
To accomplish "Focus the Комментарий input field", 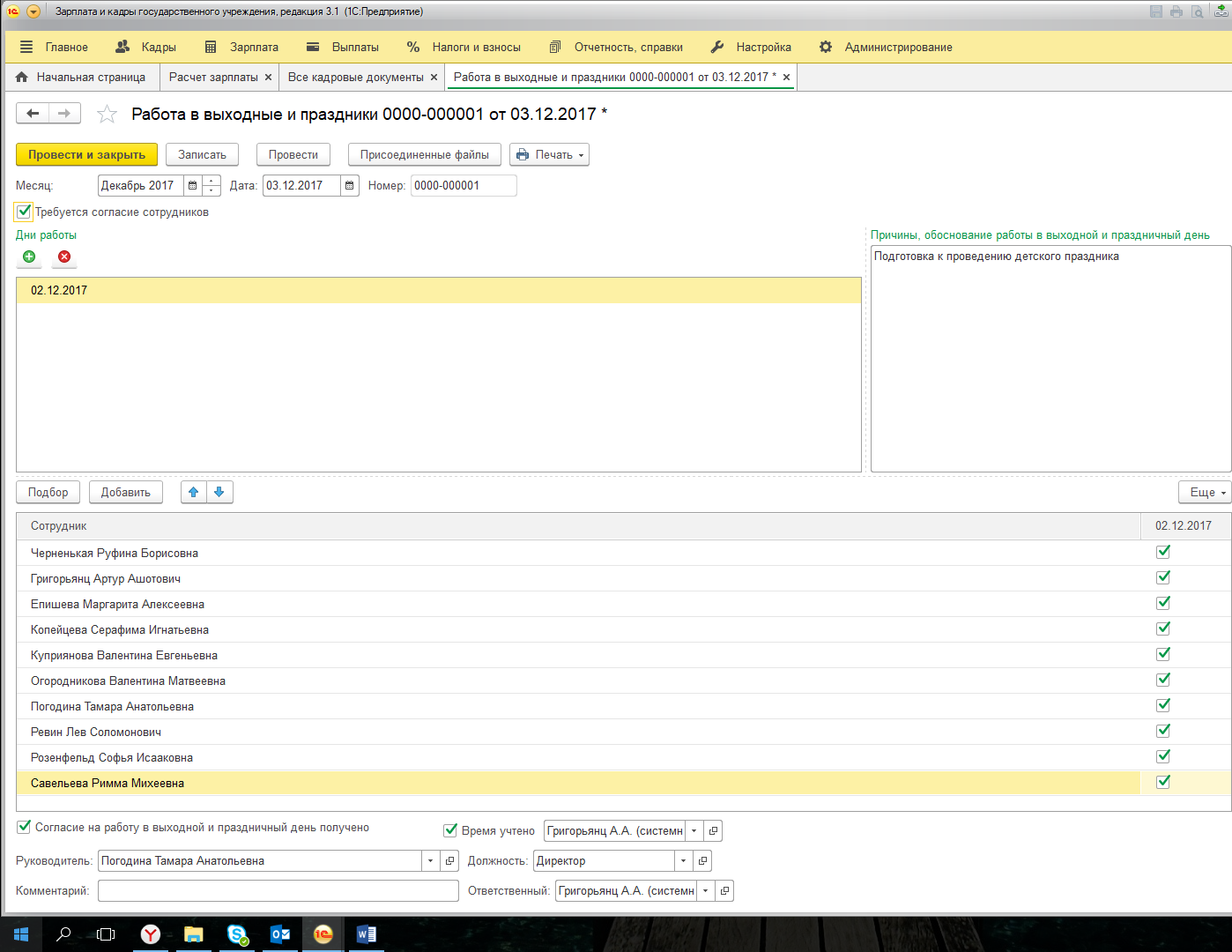I will 278,890.
